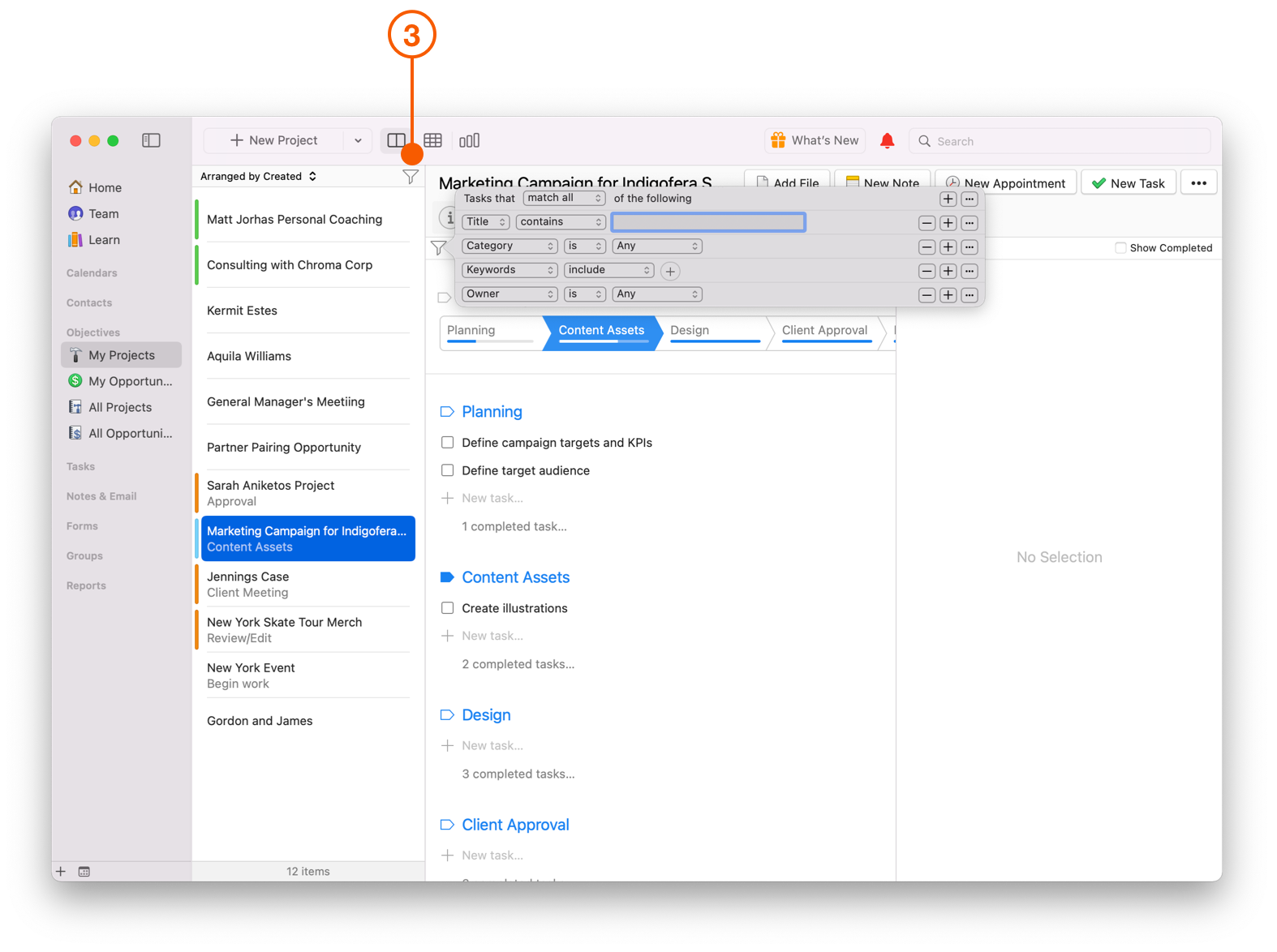Screen dimensions: 1277x952
Task: Open the match all dropdown
Action: click(x=564, y=198)
